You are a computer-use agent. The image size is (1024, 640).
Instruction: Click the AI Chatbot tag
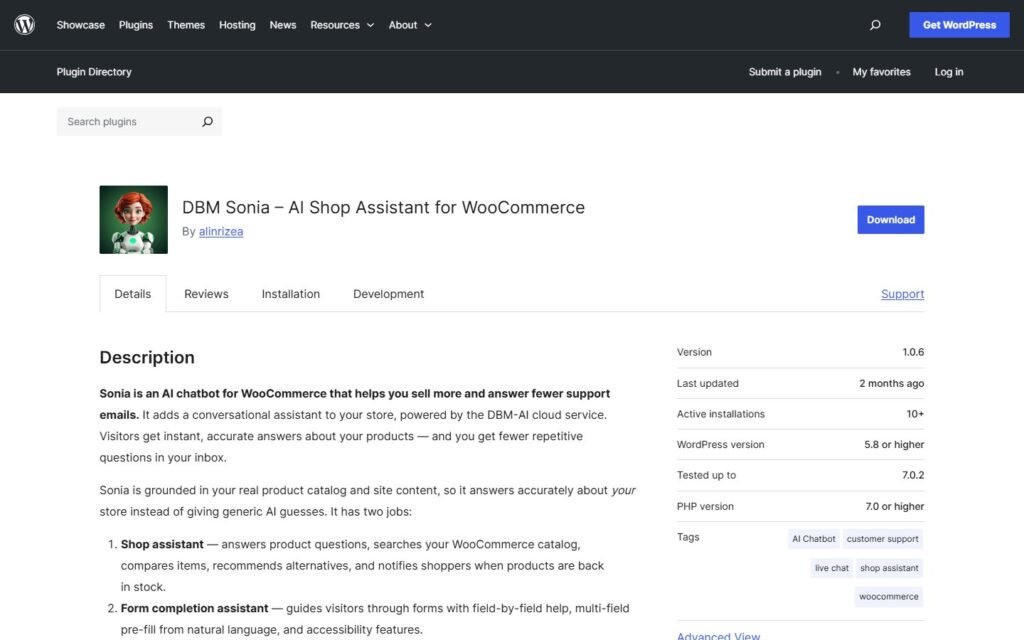point(814,539)
